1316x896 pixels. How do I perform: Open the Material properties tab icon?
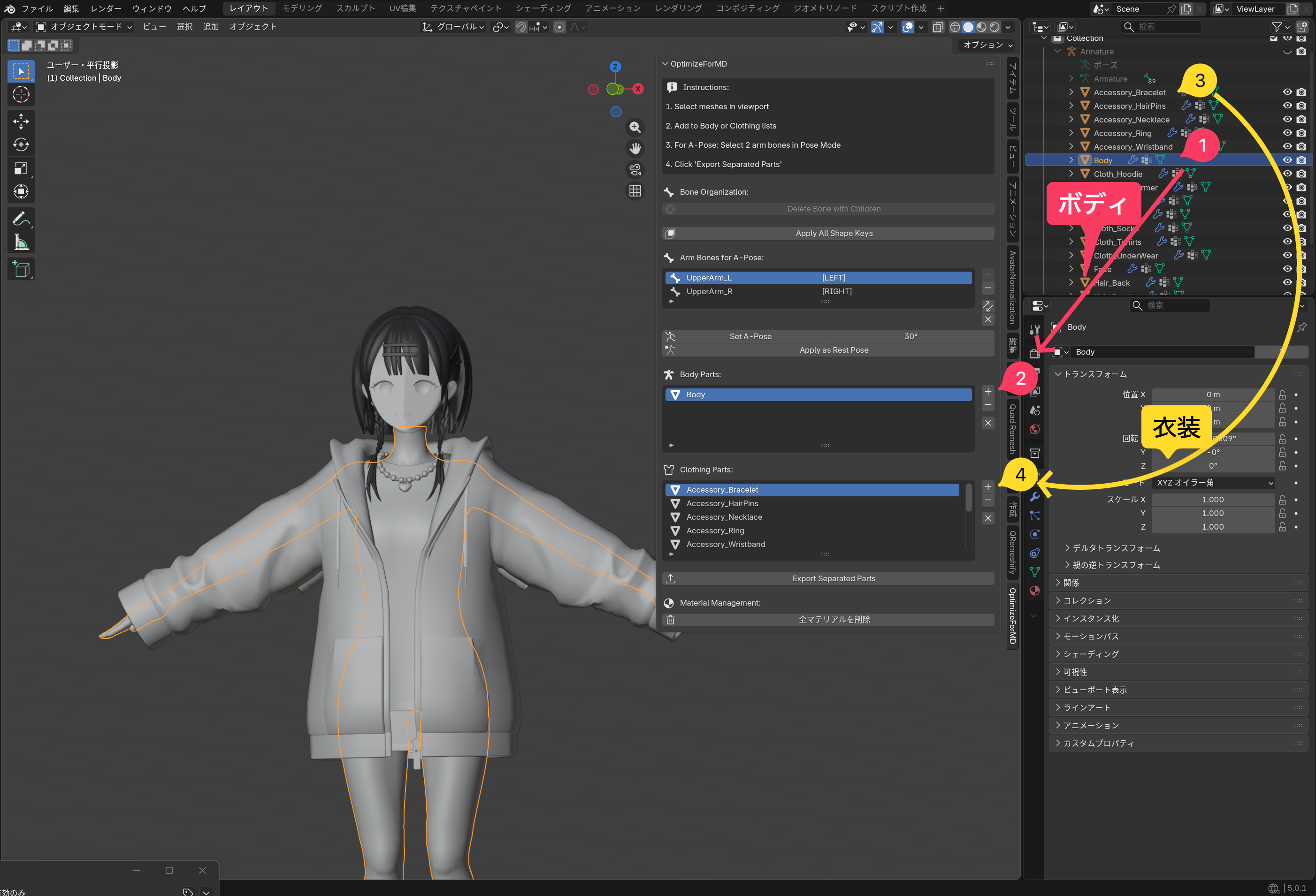[x=1034, y=590]
